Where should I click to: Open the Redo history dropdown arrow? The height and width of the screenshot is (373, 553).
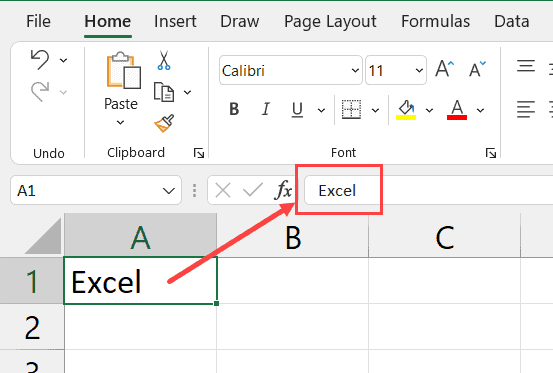63,93
